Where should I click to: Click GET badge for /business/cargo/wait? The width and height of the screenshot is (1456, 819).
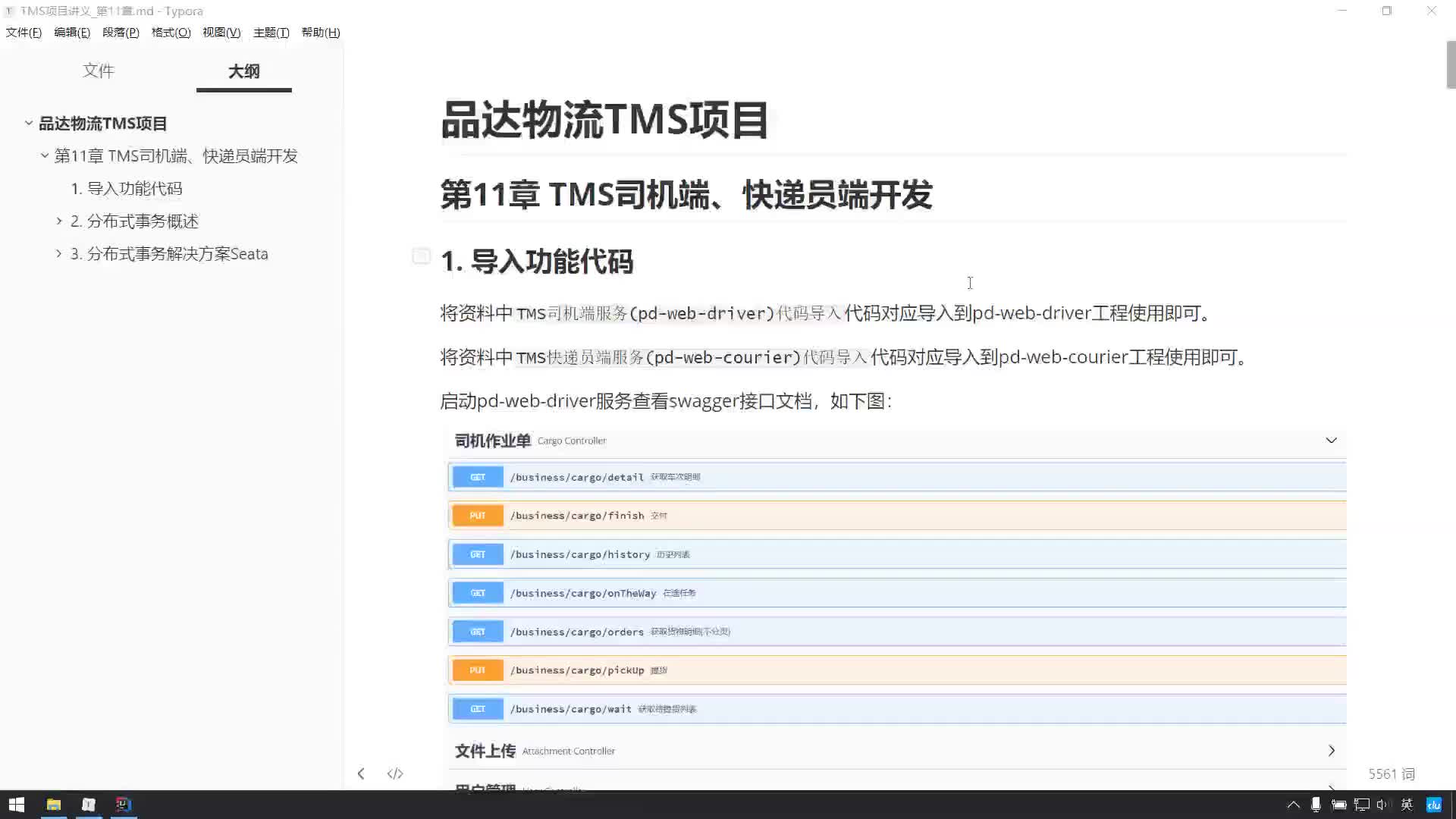click(x=478, y=709)
